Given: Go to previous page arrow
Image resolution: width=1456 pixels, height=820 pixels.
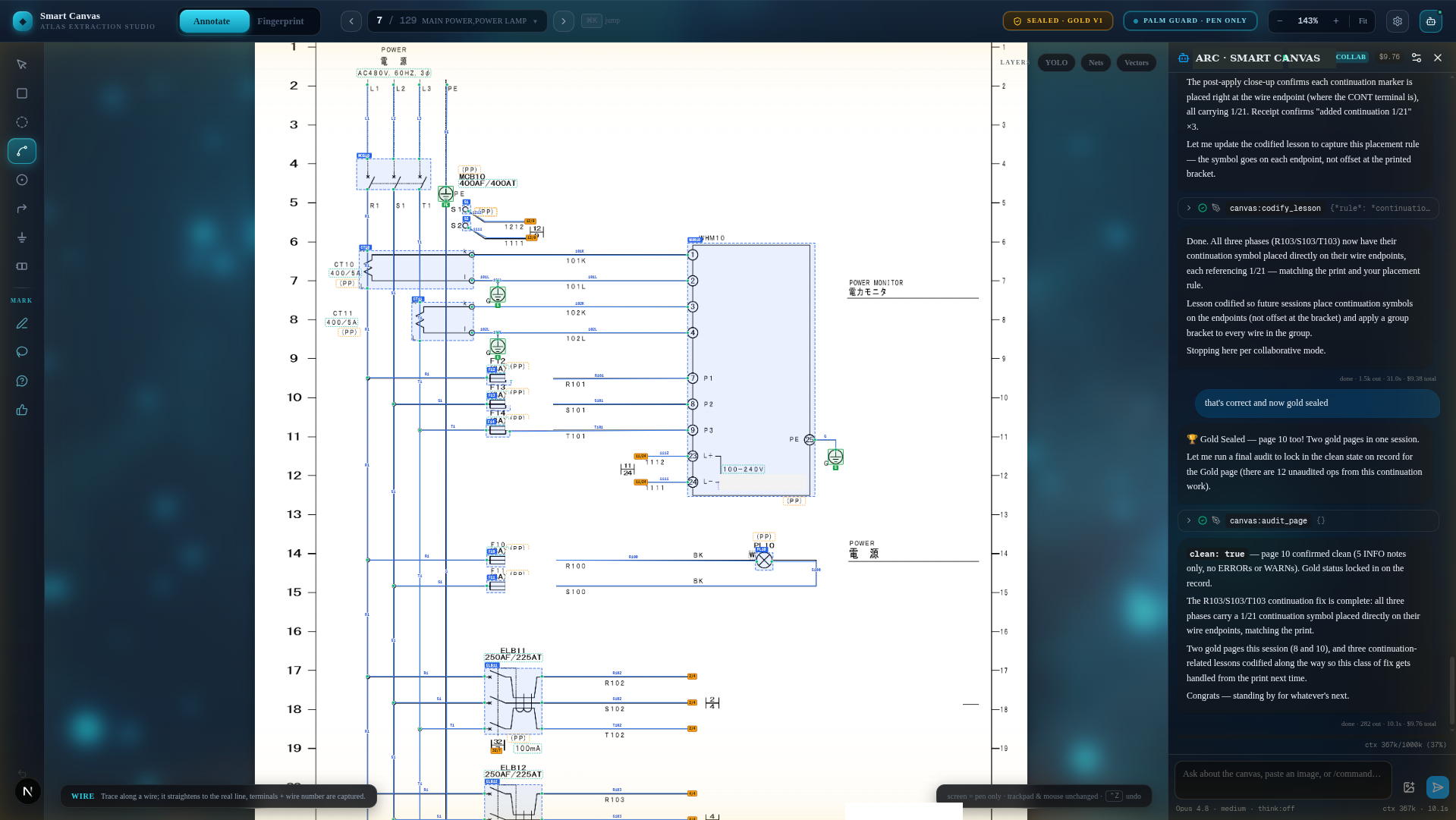Looking at the screenshot, I should (x=351, y=21).
